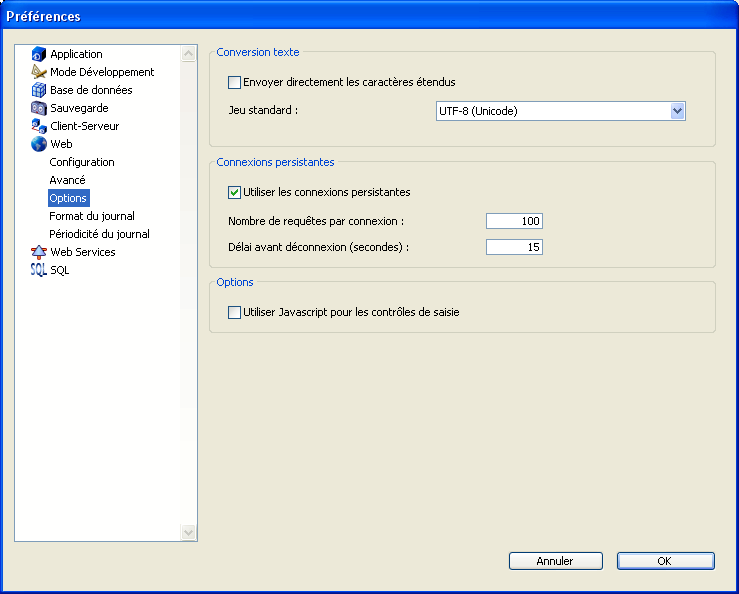Viewport: 739px width, 594px height.
Task: Click the Application icon in sidebar
Action: [x=39, y=54]
